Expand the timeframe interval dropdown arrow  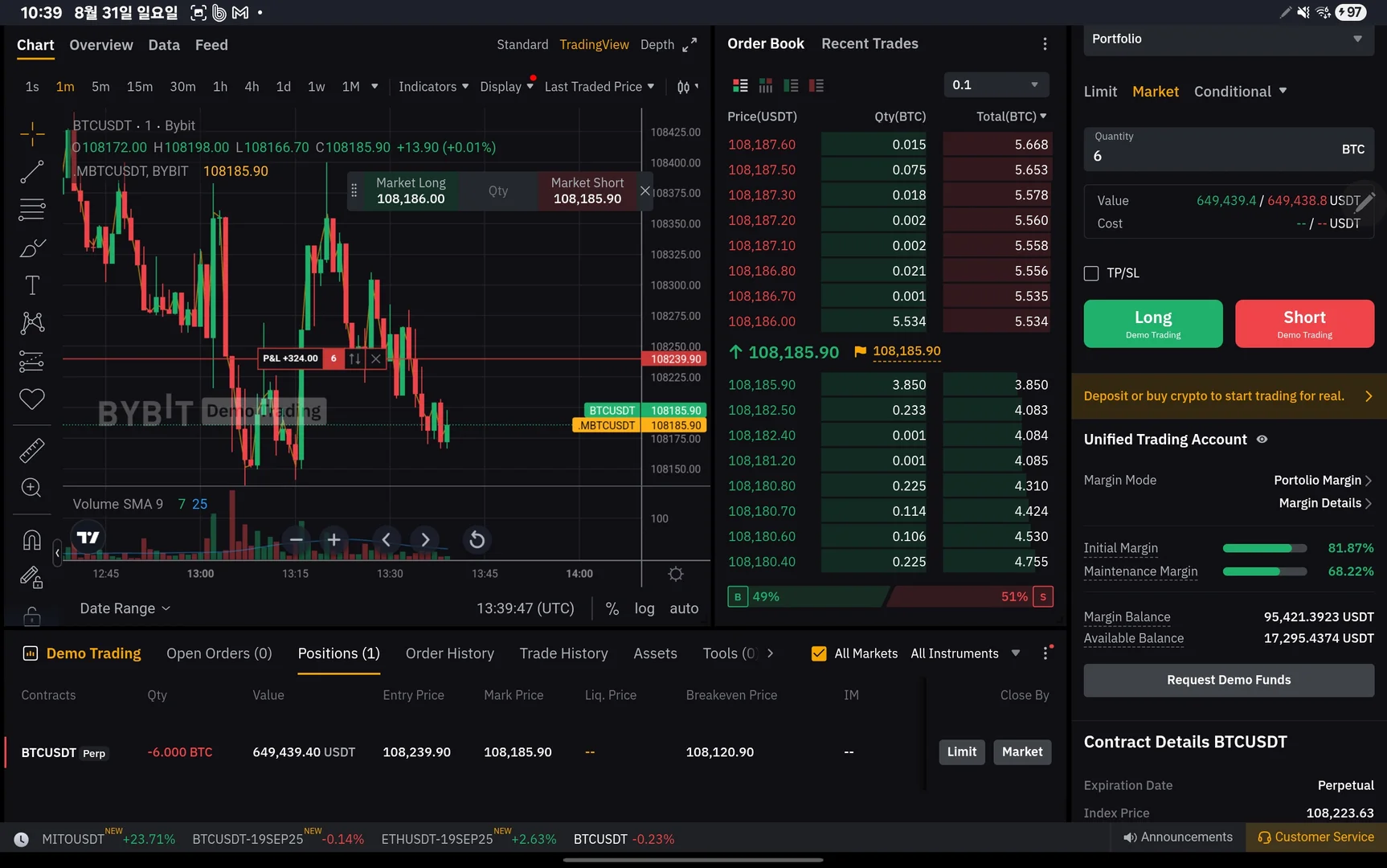click(374, 87)
